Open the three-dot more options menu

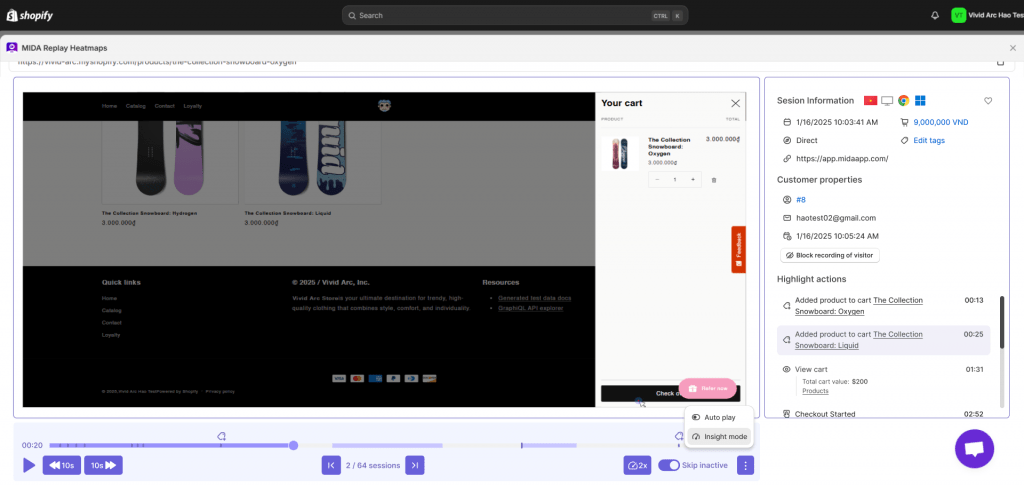[x=746, y=465]
